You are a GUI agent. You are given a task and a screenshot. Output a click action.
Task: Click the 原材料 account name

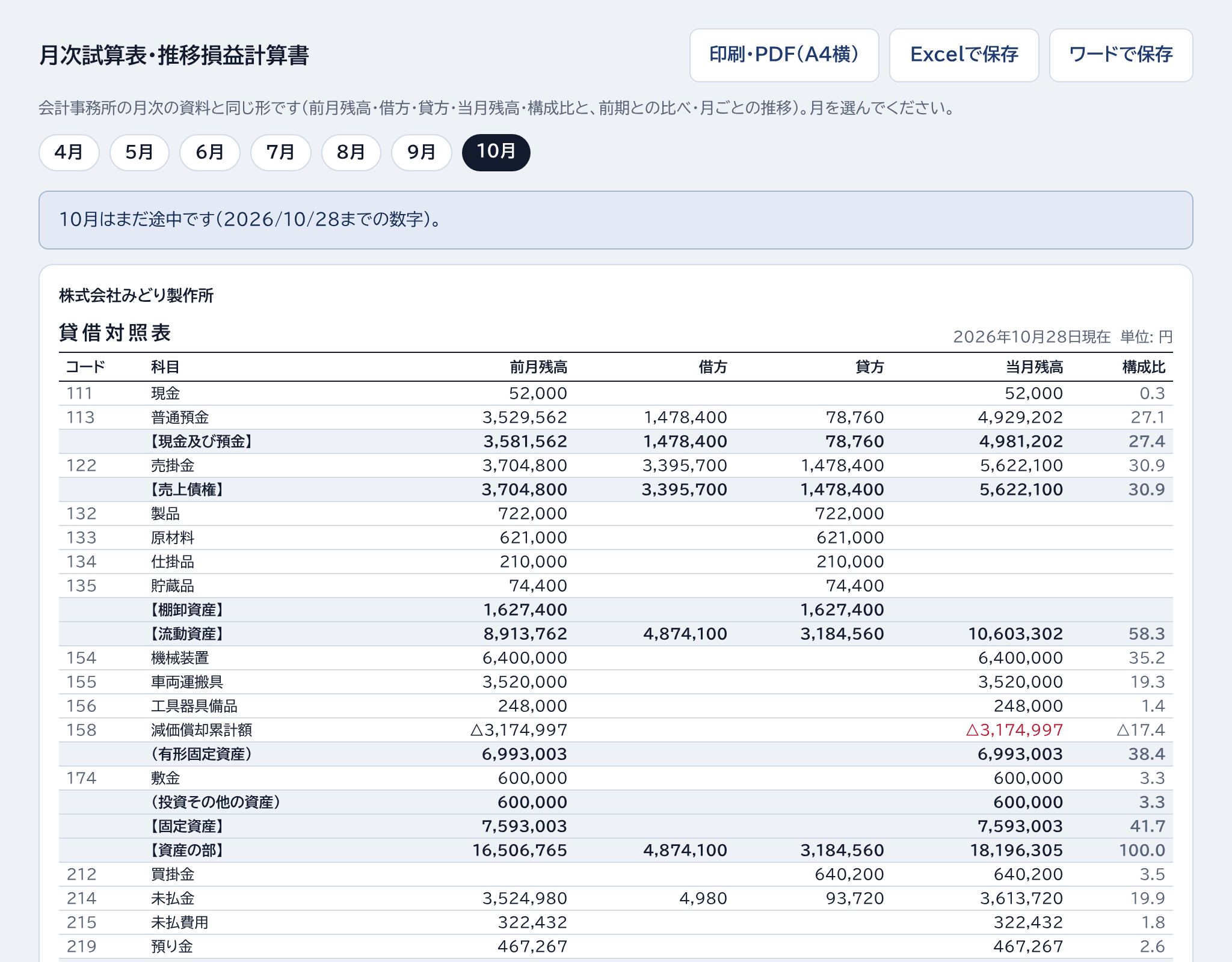(173, 538)
